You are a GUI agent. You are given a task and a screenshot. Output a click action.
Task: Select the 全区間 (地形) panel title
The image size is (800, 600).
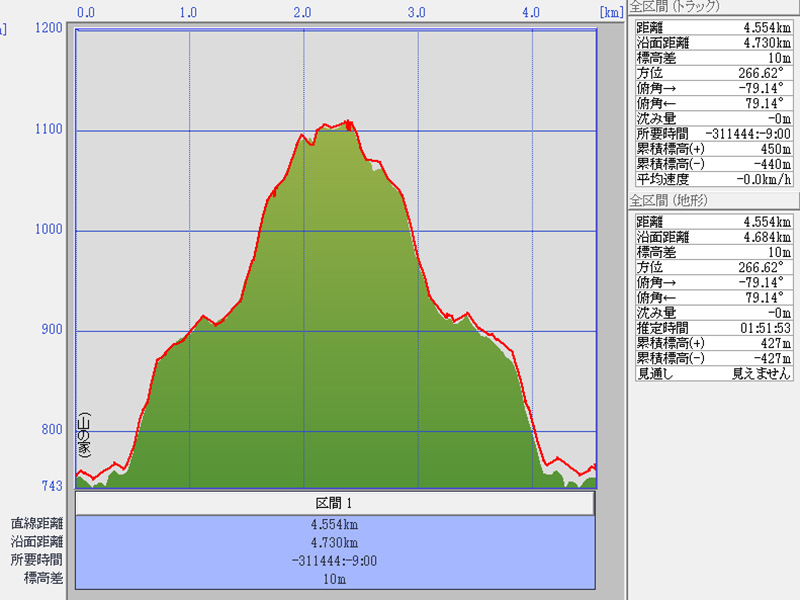tap(668, 200)
